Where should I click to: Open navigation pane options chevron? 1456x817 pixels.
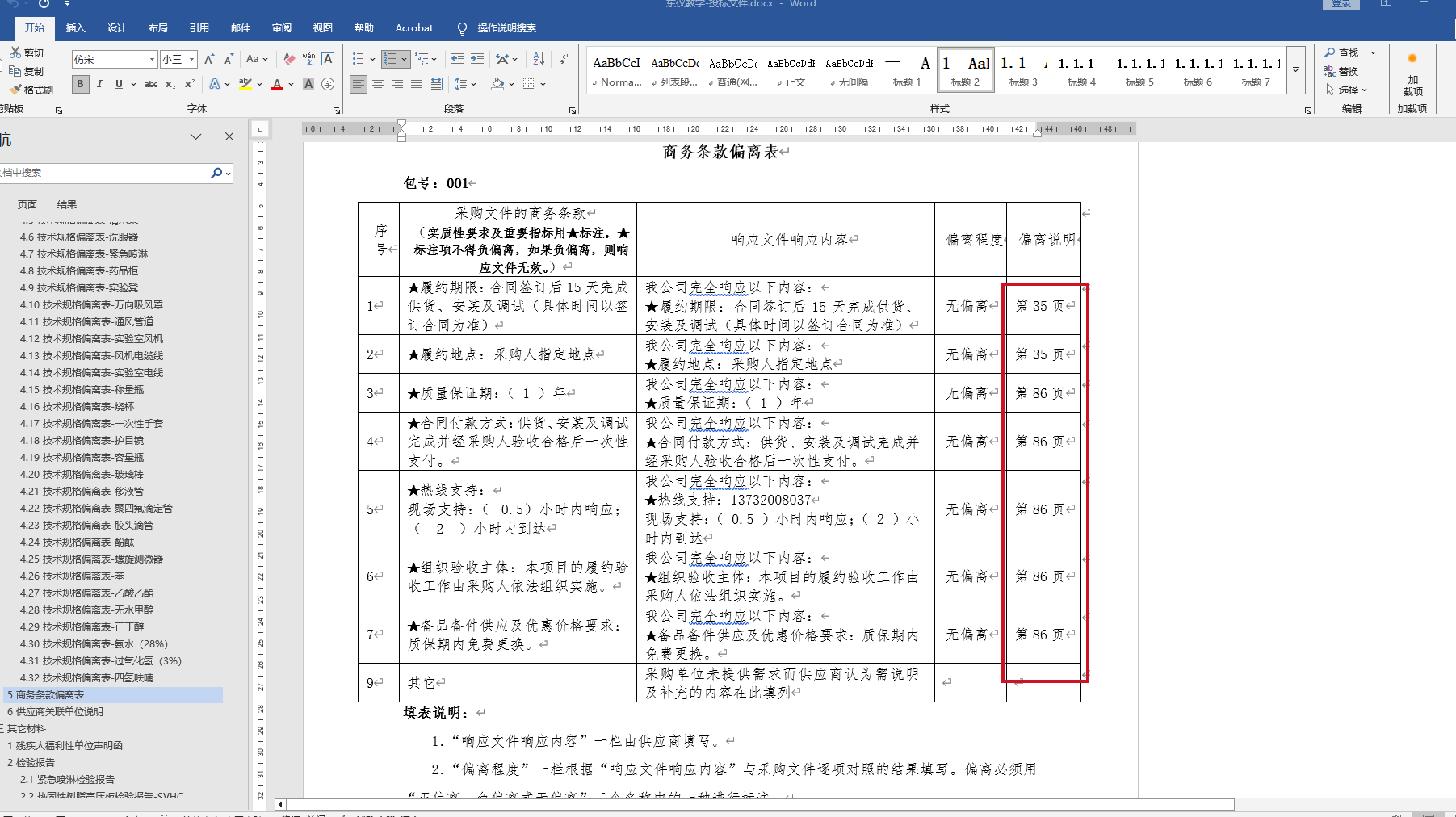coord(195,136)
